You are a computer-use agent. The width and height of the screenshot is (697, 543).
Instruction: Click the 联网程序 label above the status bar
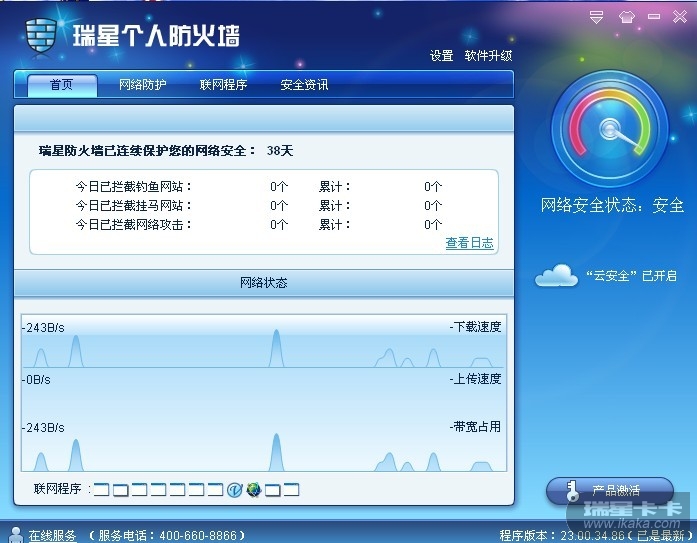[62, 489]
